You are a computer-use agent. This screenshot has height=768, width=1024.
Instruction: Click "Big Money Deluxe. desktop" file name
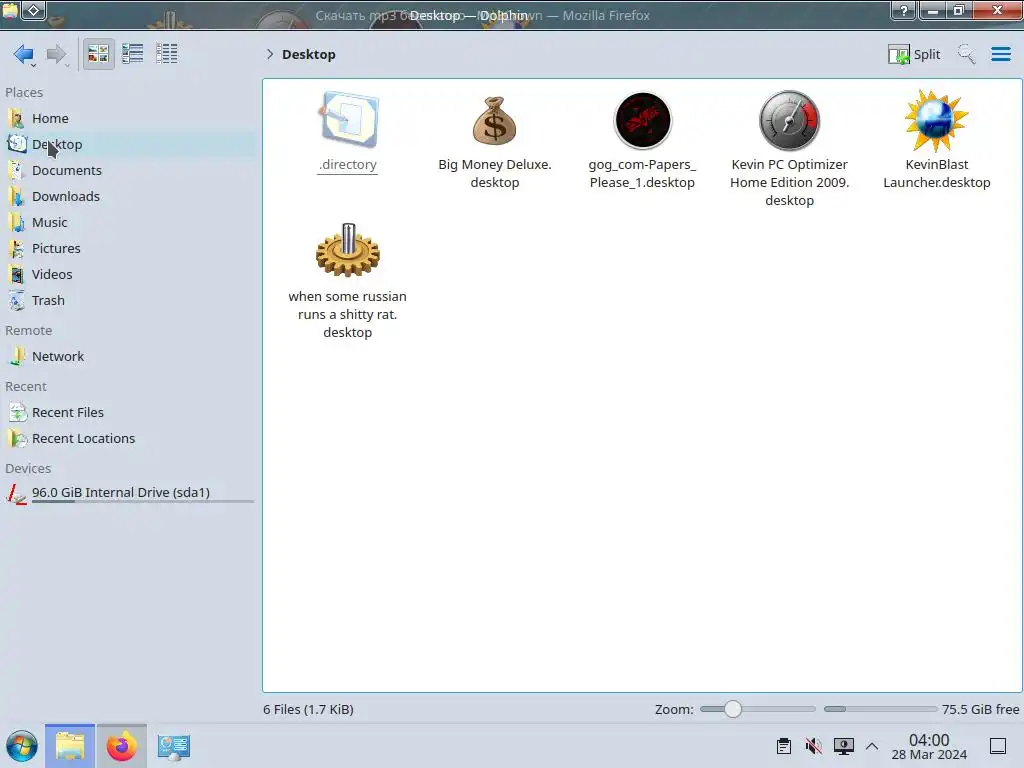click(x=495, y=174)
